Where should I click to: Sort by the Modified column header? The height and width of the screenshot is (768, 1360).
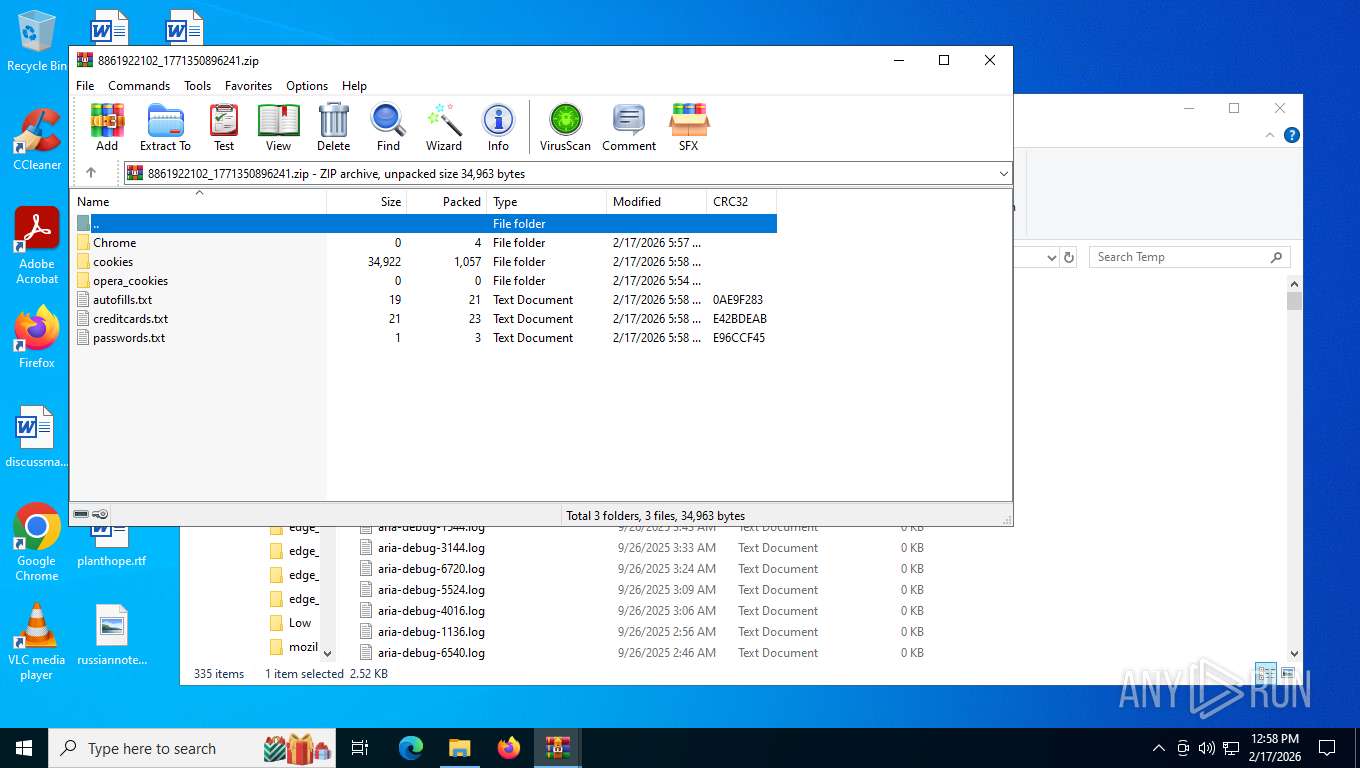point(656,202)
